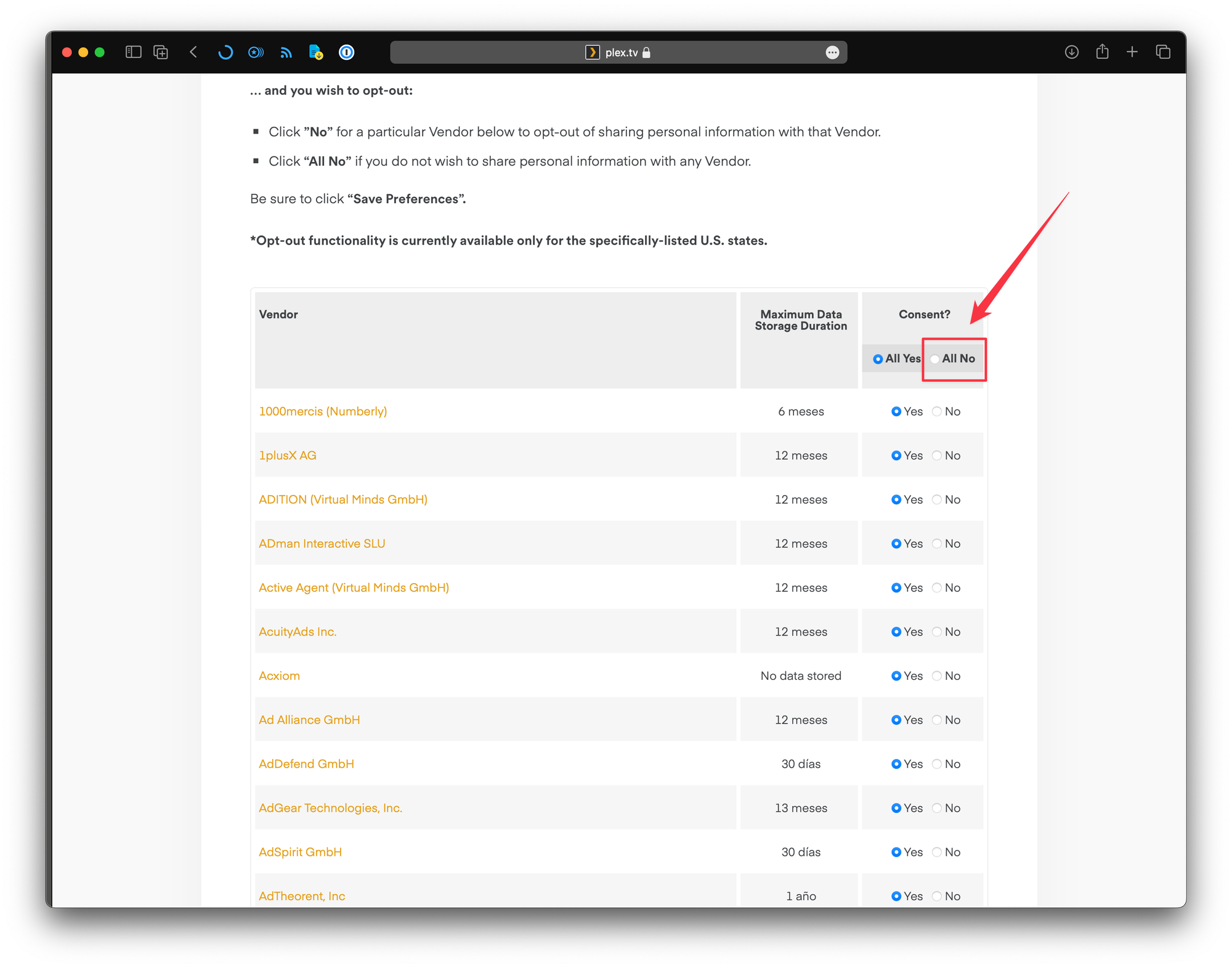1232x968 pixels.
Task: Open the AdSpirit GmbH link
Action: click(x=301, y=852)
